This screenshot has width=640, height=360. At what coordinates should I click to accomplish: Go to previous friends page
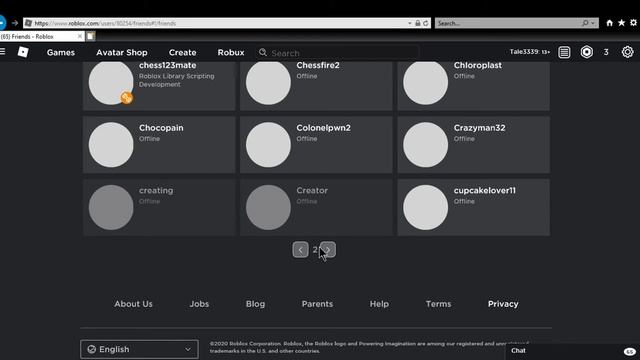coord(300,250)
